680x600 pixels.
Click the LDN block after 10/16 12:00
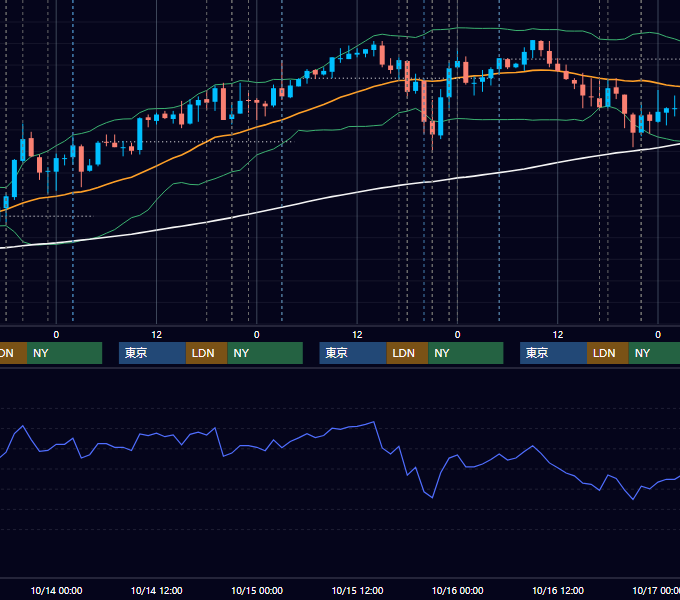click(608, 353)
